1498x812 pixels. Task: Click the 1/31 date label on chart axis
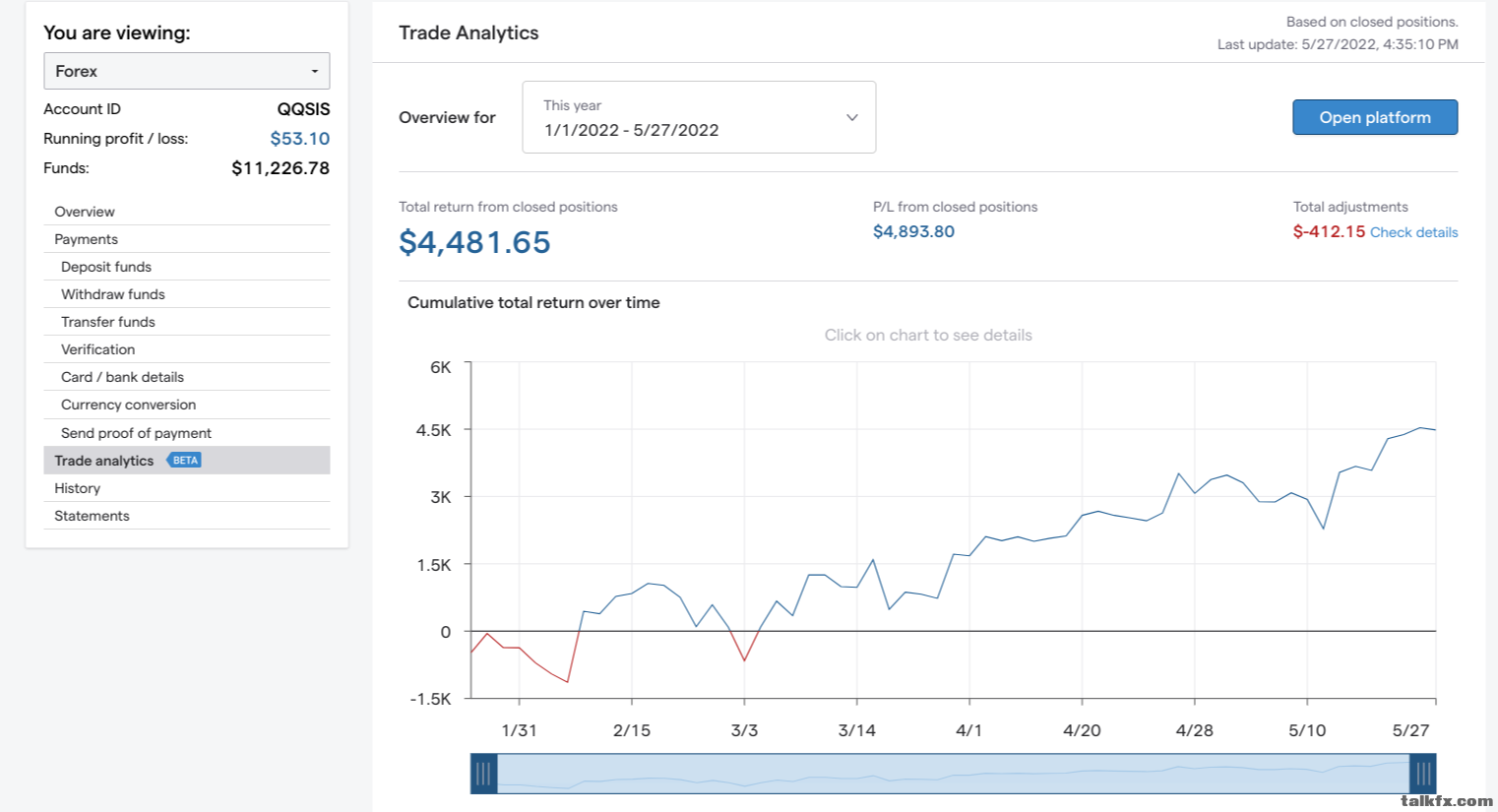click(519, 730)
